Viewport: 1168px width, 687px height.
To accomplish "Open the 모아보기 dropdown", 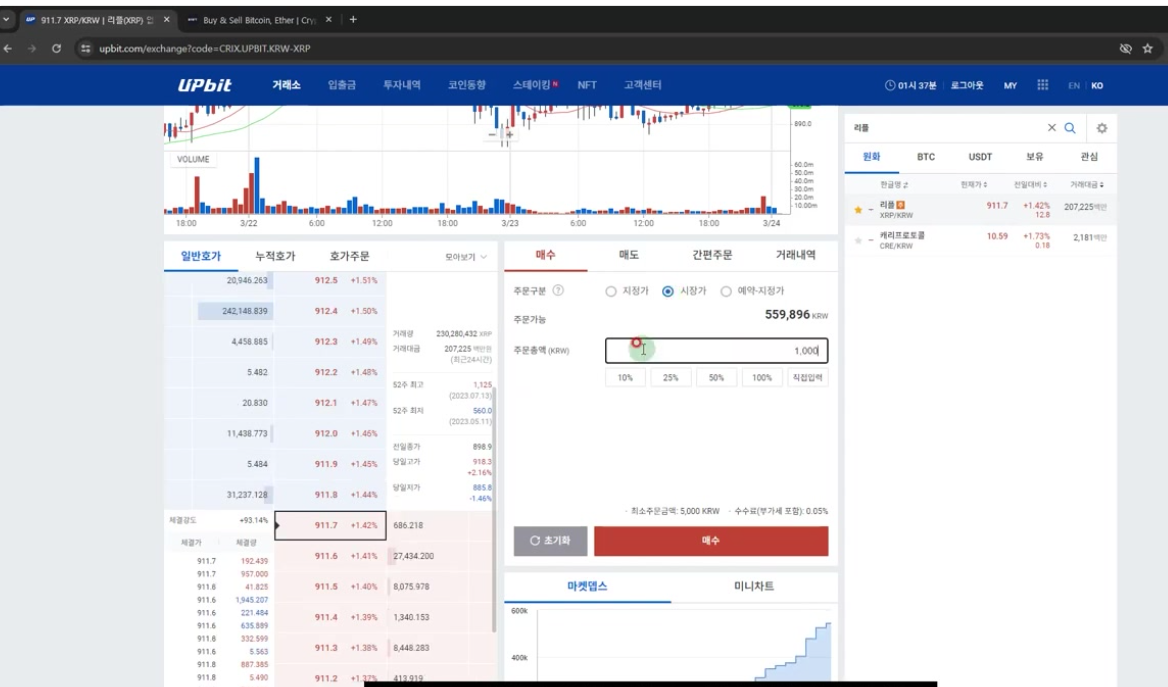I will click(x=466, y=256).
